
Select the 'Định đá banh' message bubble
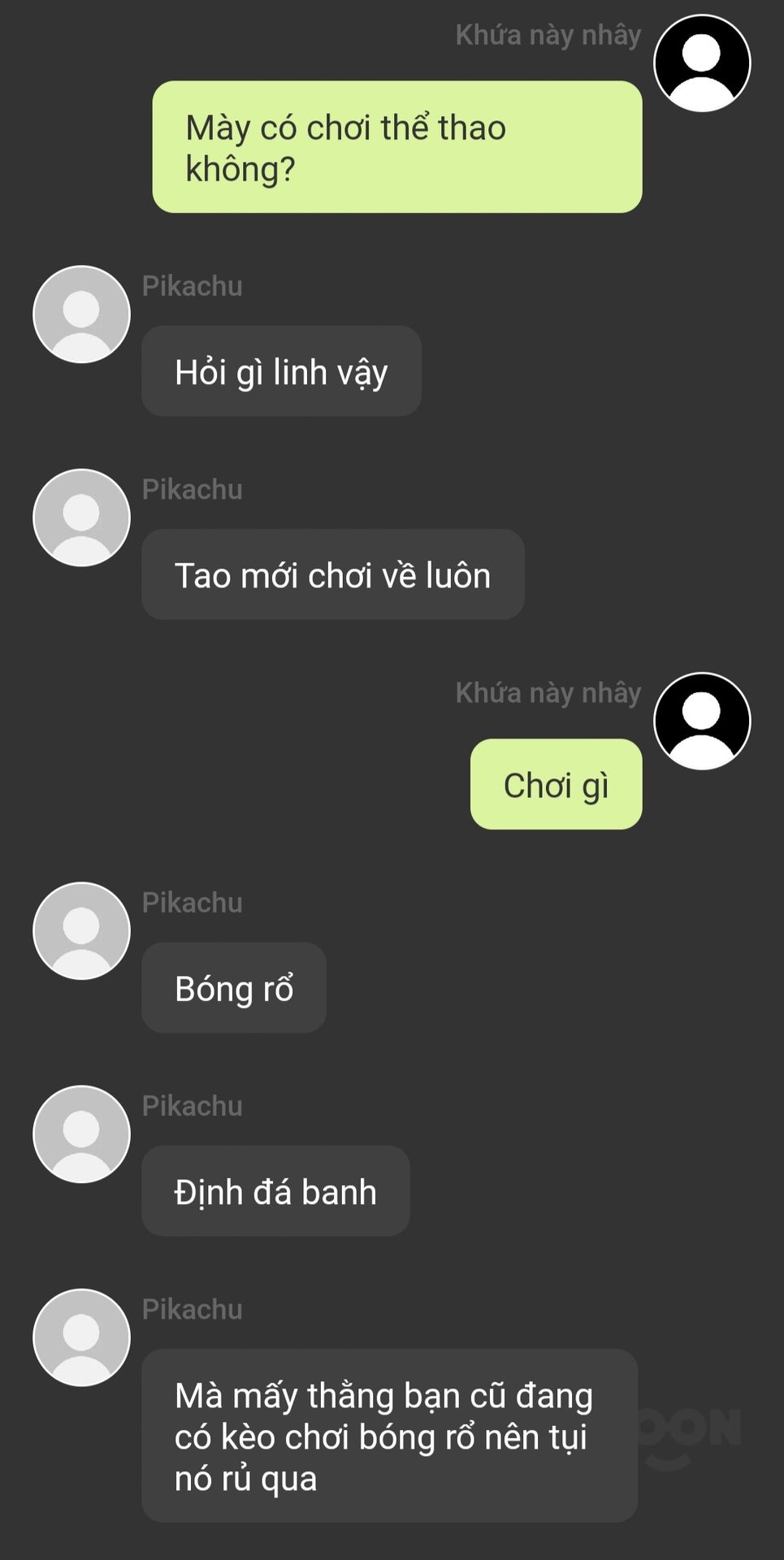point(275,1191)
